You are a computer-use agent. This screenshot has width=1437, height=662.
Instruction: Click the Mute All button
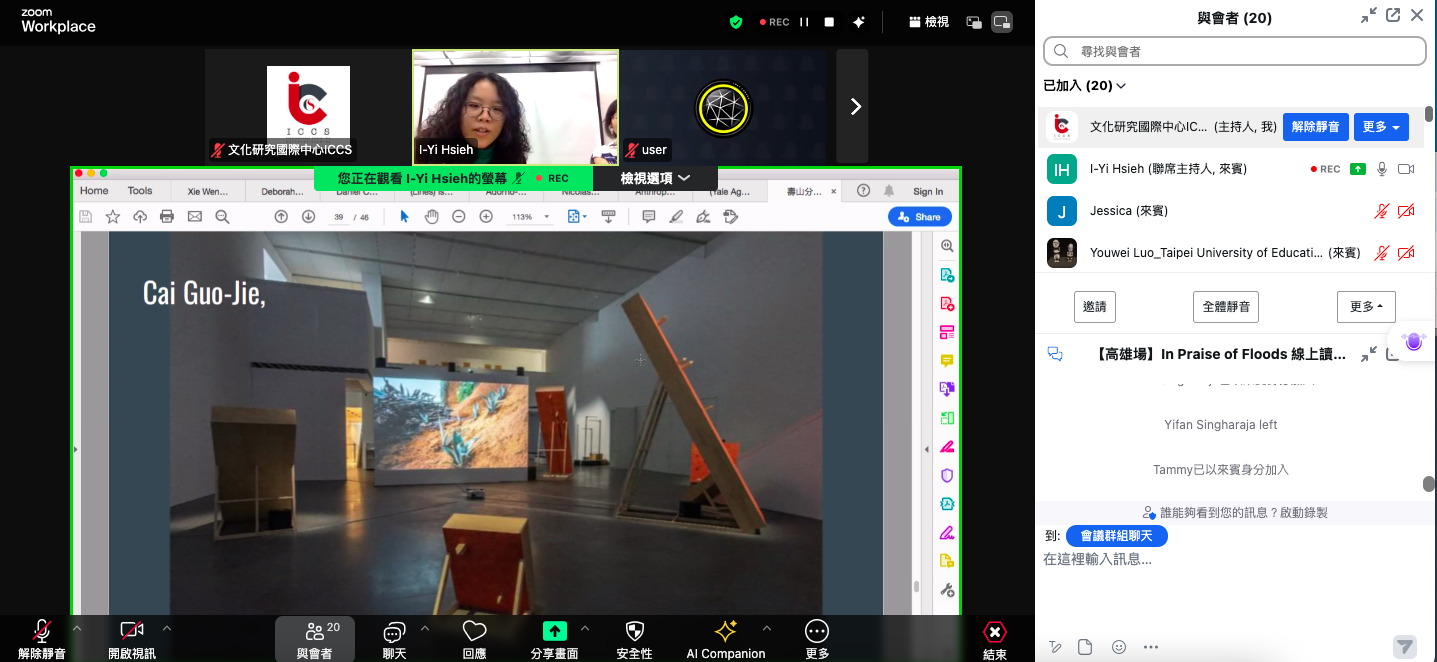(1224, 307)
